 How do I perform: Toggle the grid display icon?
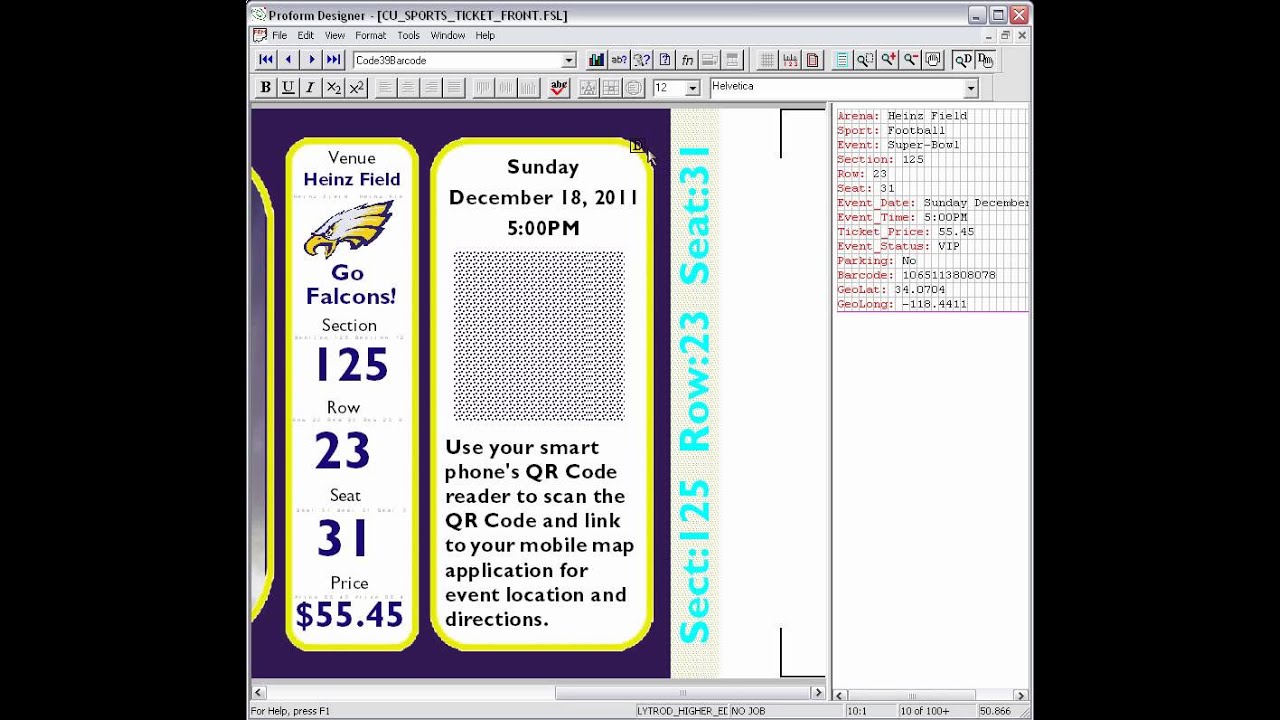pos(767,60)
